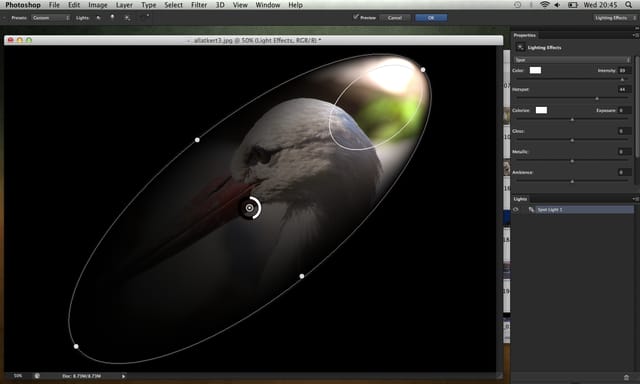Open status bar info arrow menu

click(123, 376)
